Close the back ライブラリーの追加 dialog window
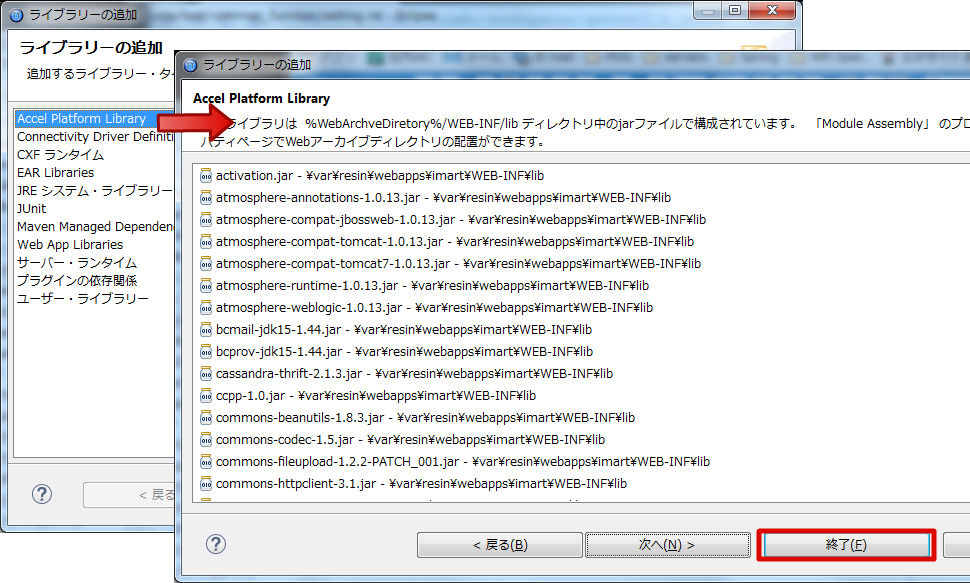 click(x=772, y=10)
